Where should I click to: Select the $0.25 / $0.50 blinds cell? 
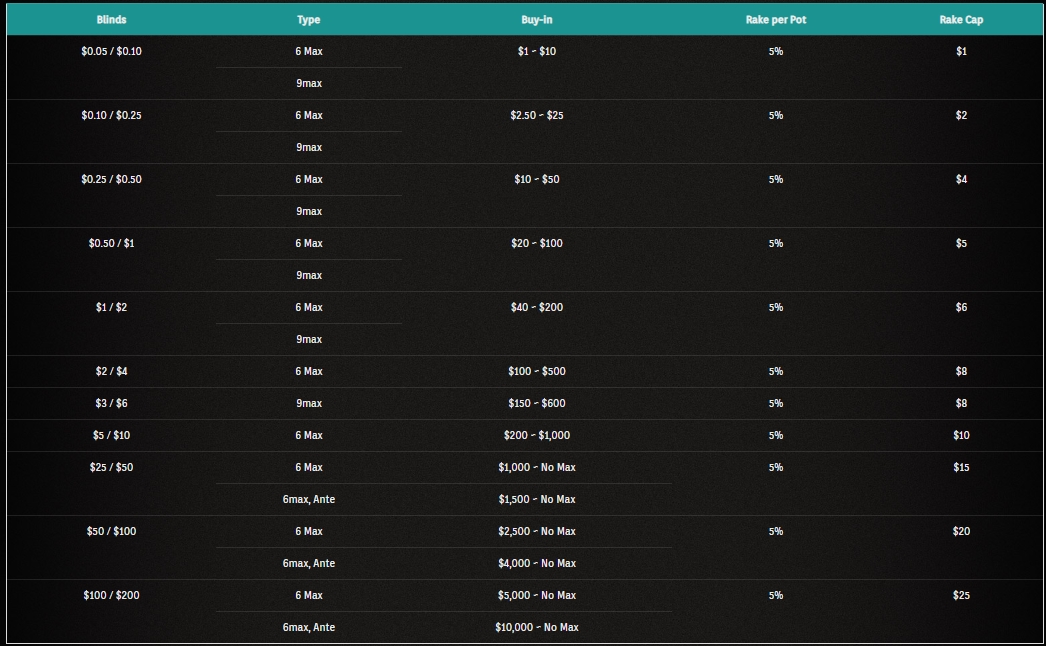(111, 180)
